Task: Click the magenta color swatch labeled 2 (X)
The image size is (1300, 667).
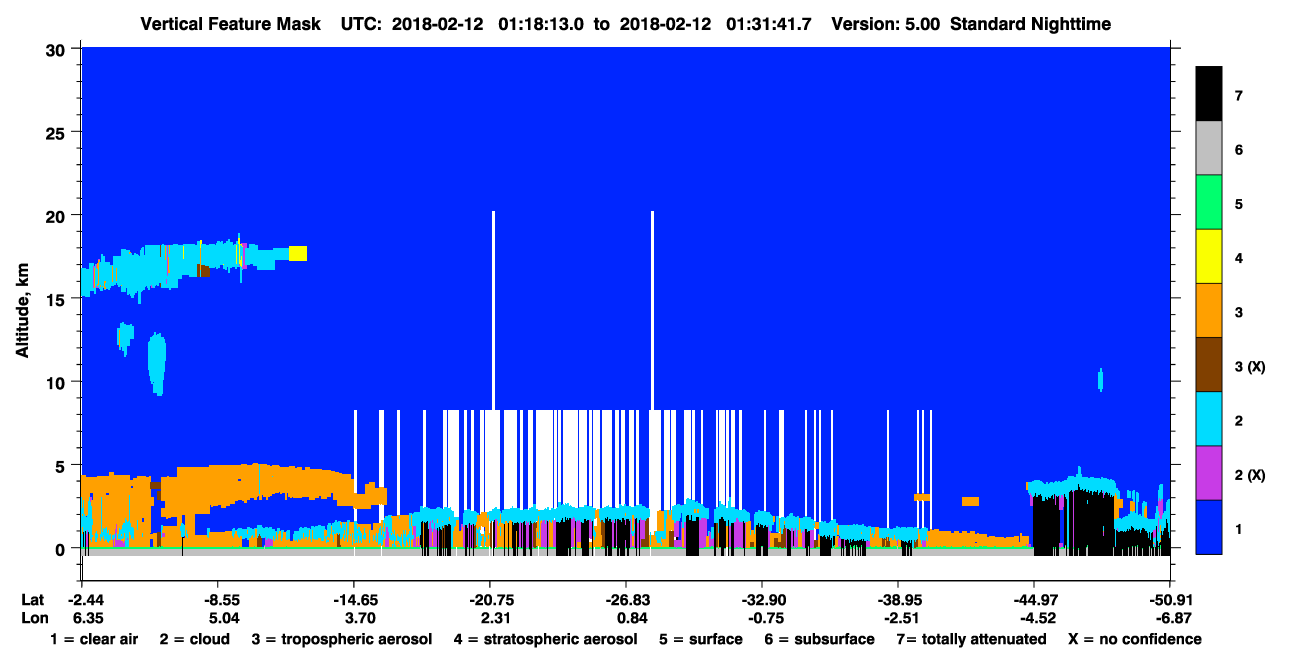Action: 1209,473
